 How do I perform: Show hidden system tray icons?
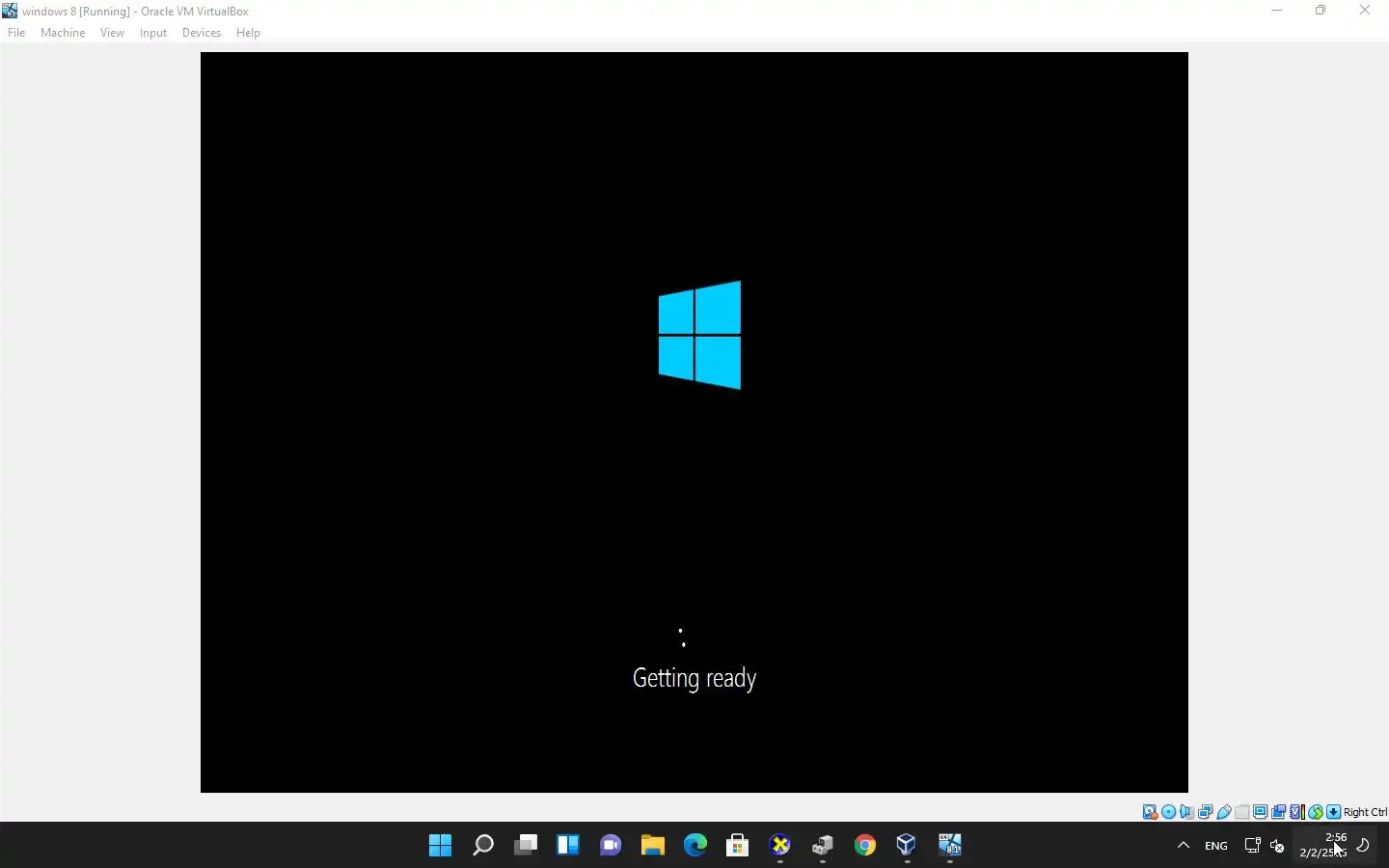coord(1184,846)
